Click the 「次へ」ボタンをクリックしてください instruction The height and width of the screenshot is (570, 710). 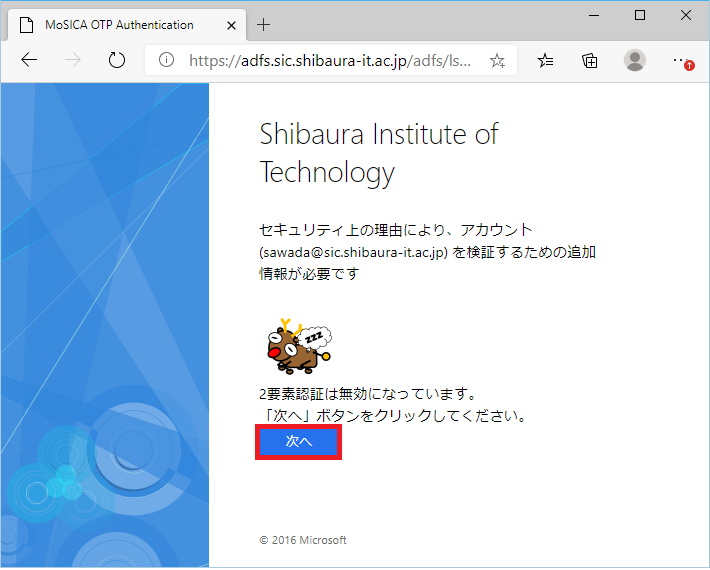click(393, 415)
